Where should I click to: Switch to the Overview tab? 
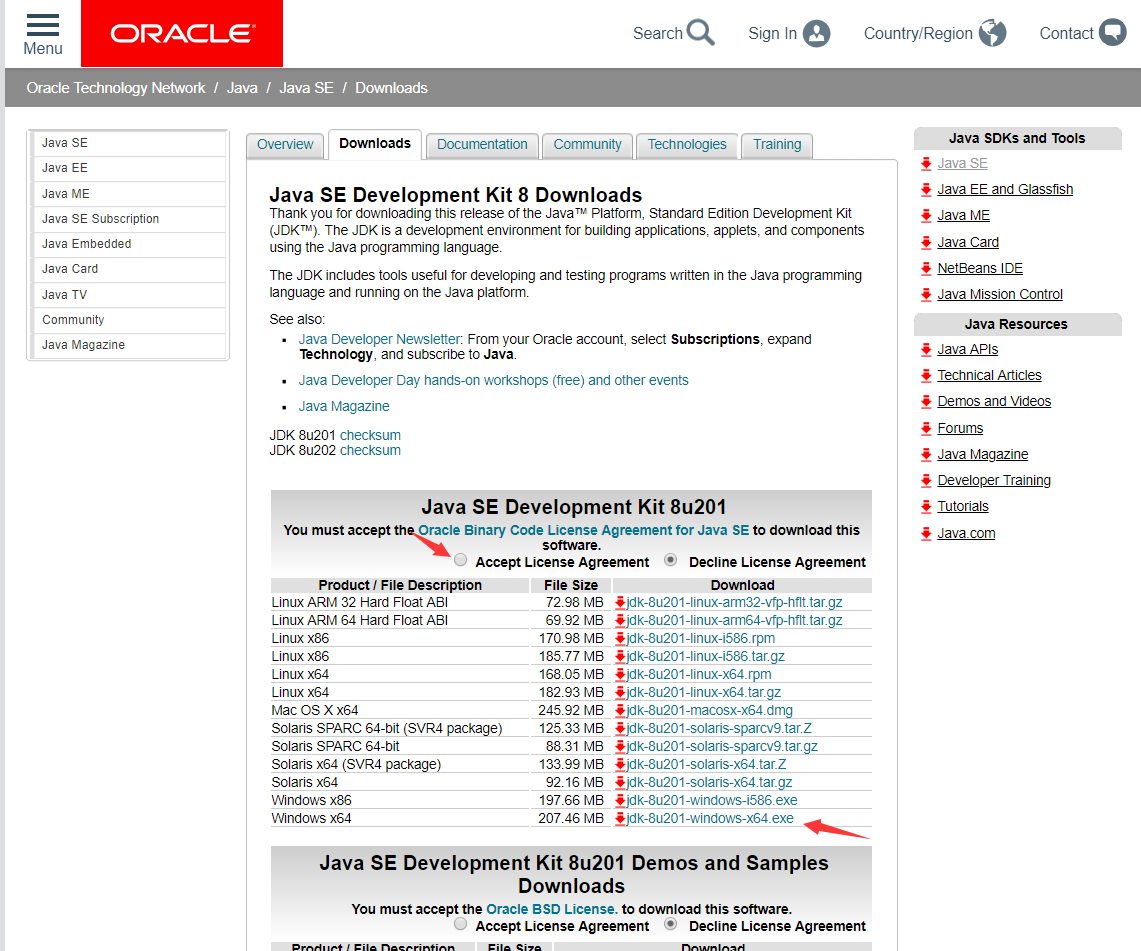click(285, 145)
